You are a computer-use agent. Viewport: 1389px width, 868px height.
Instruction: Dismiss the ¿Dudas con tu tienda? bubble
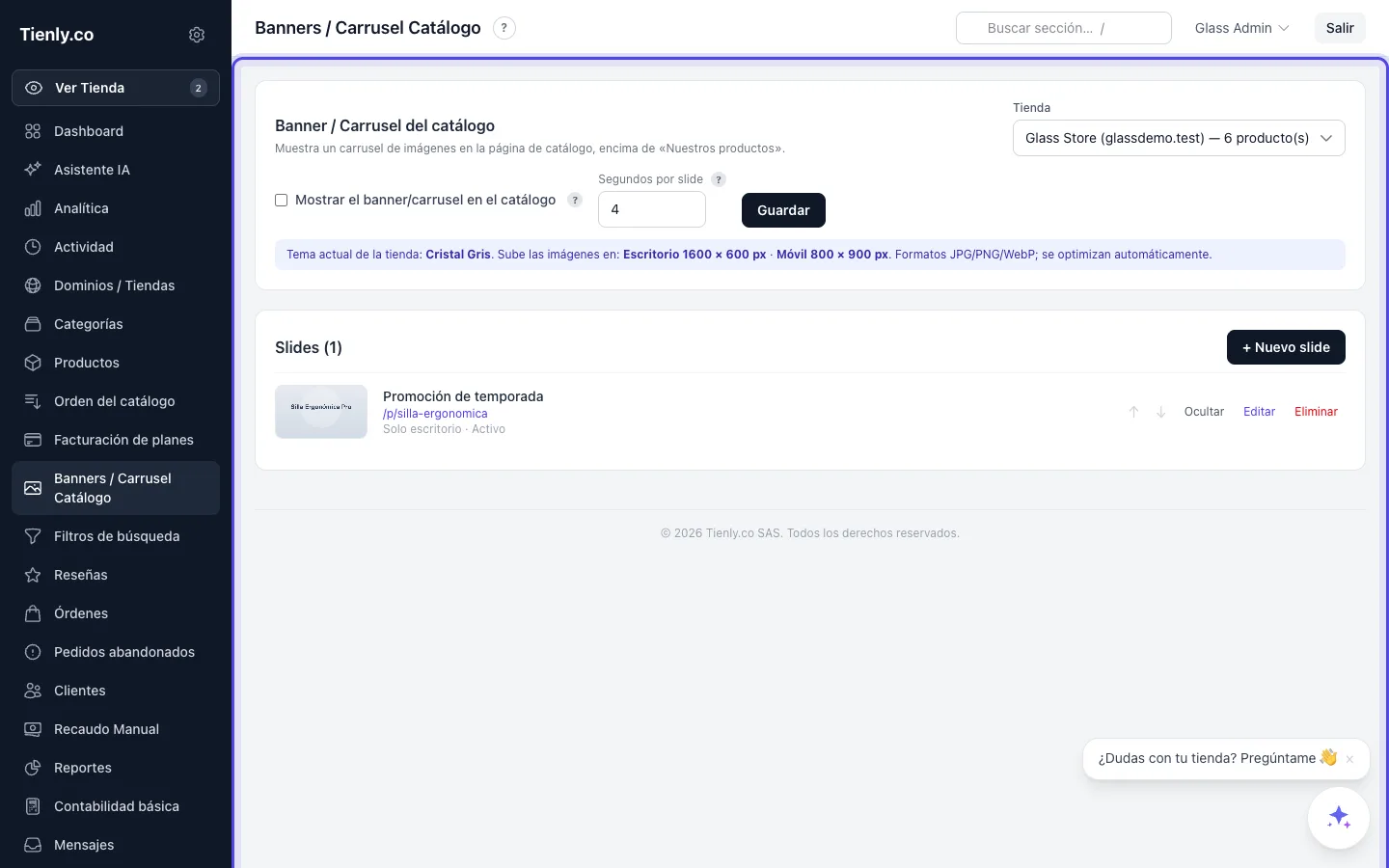pyautogui.click(x=1350, y=759)
